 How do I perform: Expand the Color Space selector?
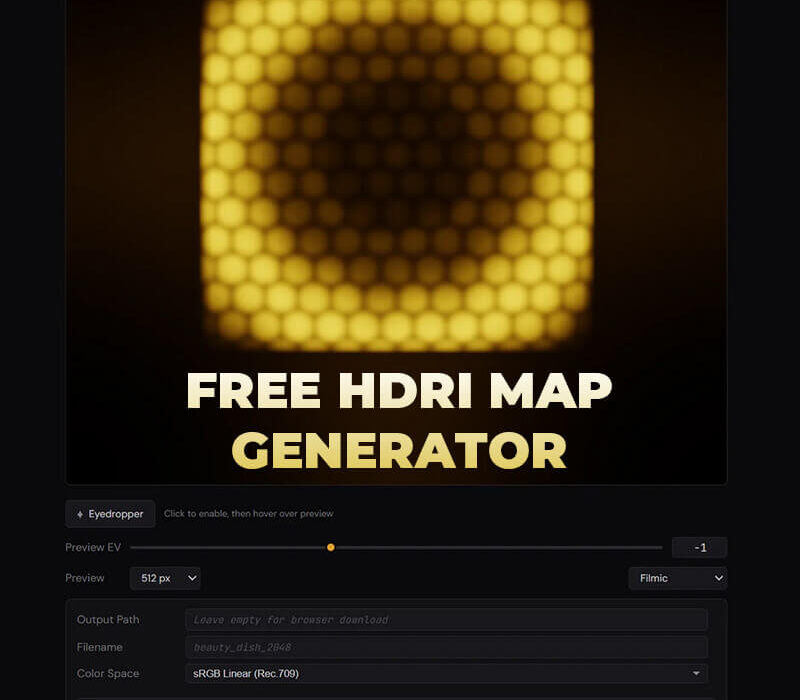coord(447,673)
